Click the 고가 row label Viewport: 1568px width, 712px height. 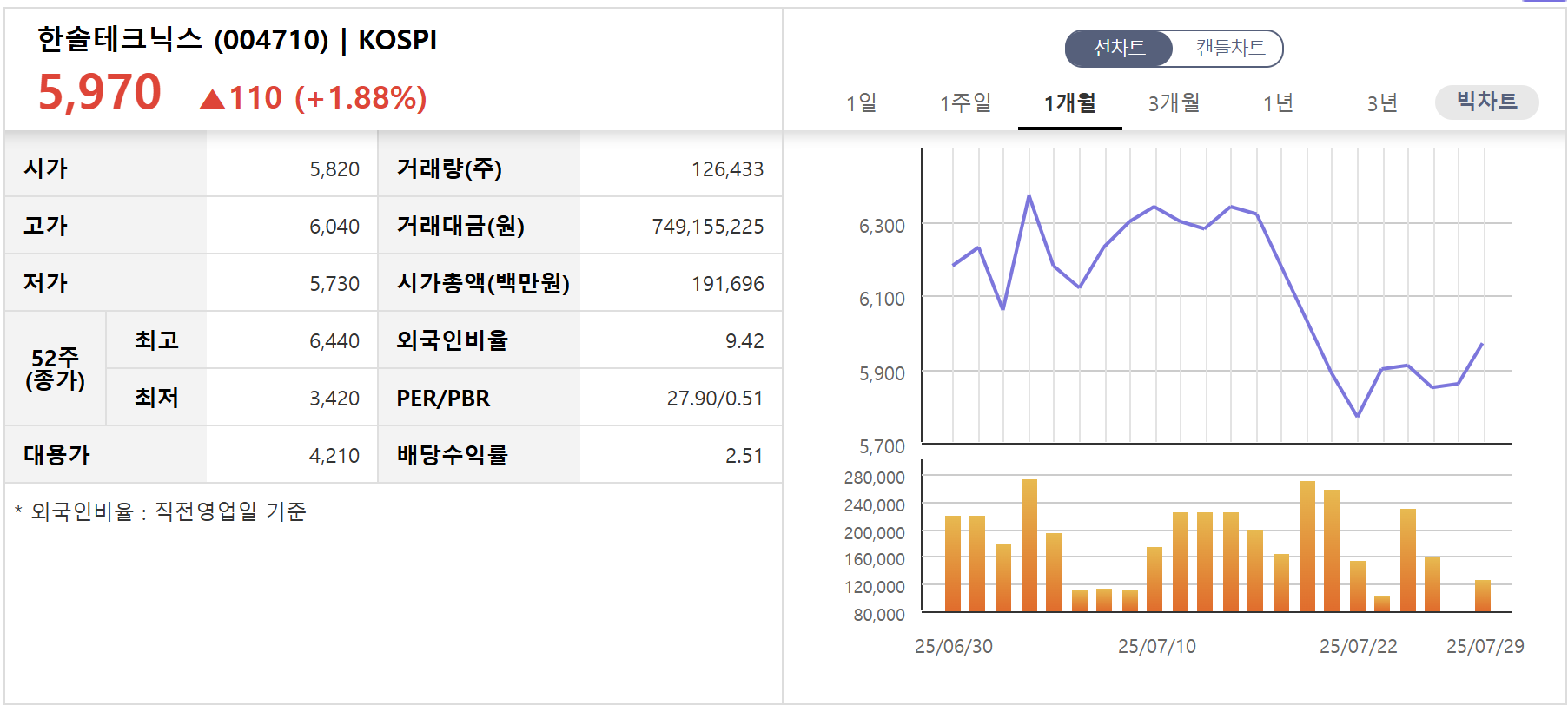click(45, 226)
